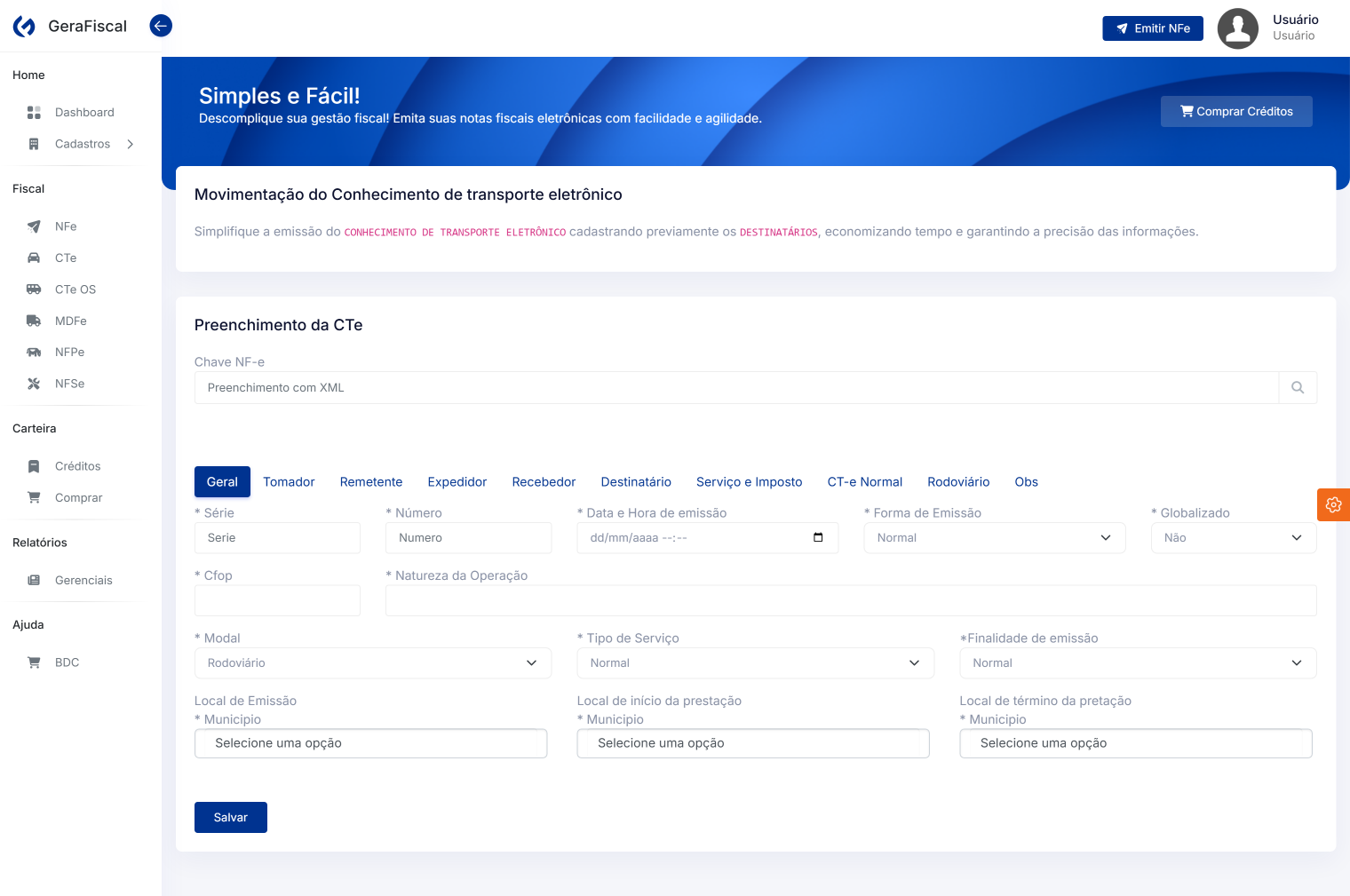Screen dimensions: 1350x896
Task: Click the GeraFiscal logo icon
Action: [x=25, y=27]
